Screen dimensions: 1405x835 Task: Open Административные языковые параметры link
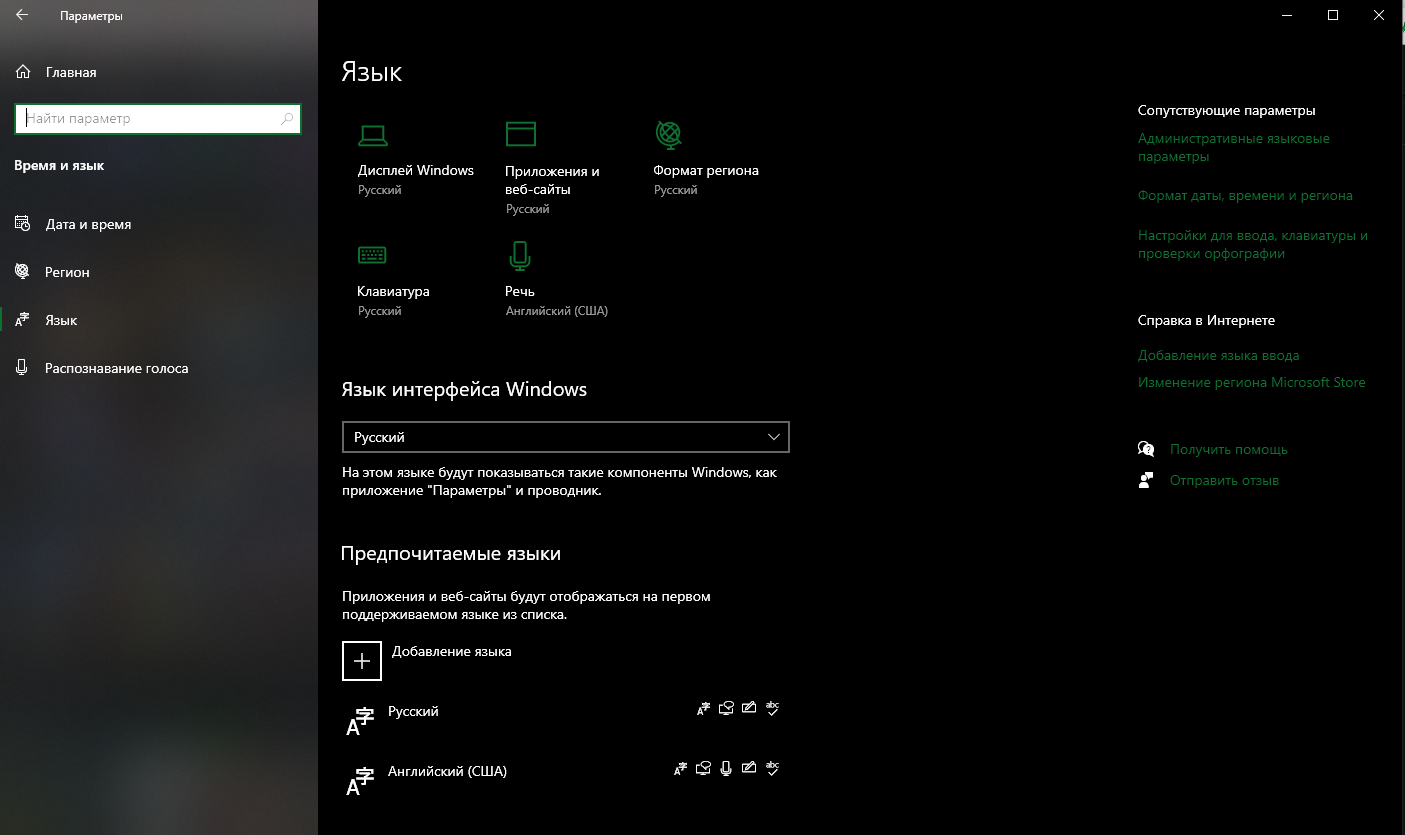tap(1234, 148)
